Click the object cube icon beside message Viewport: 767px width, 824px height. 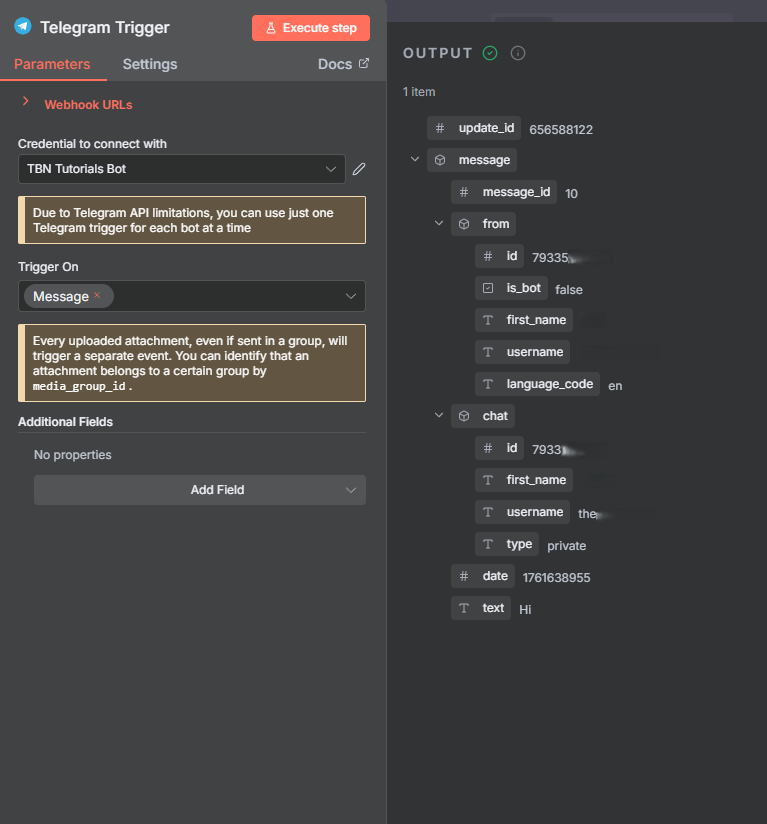coord(440,160)
